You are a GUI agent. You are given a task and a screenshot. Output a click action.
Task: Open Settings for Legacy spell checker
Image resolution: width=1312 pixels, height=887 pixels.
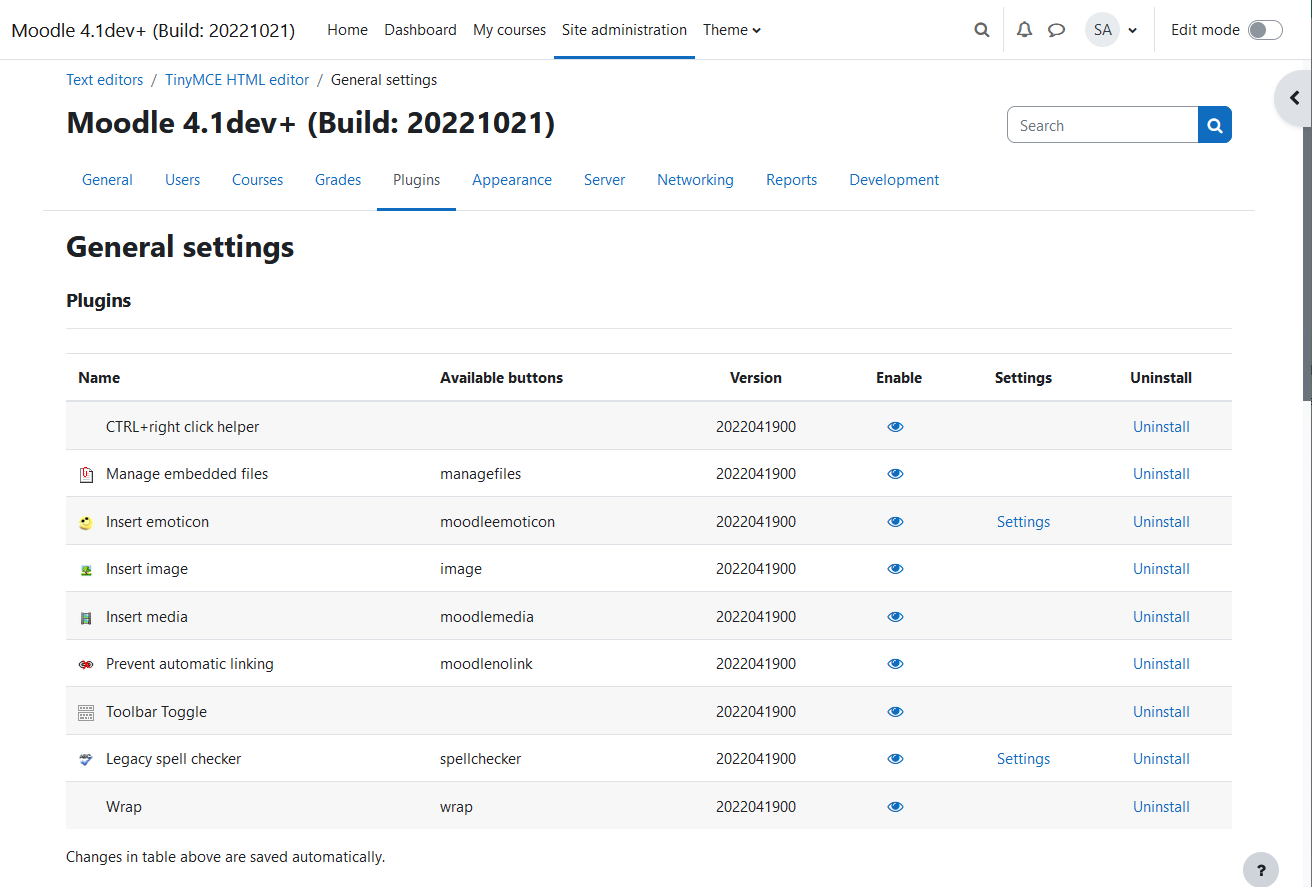1023,759
